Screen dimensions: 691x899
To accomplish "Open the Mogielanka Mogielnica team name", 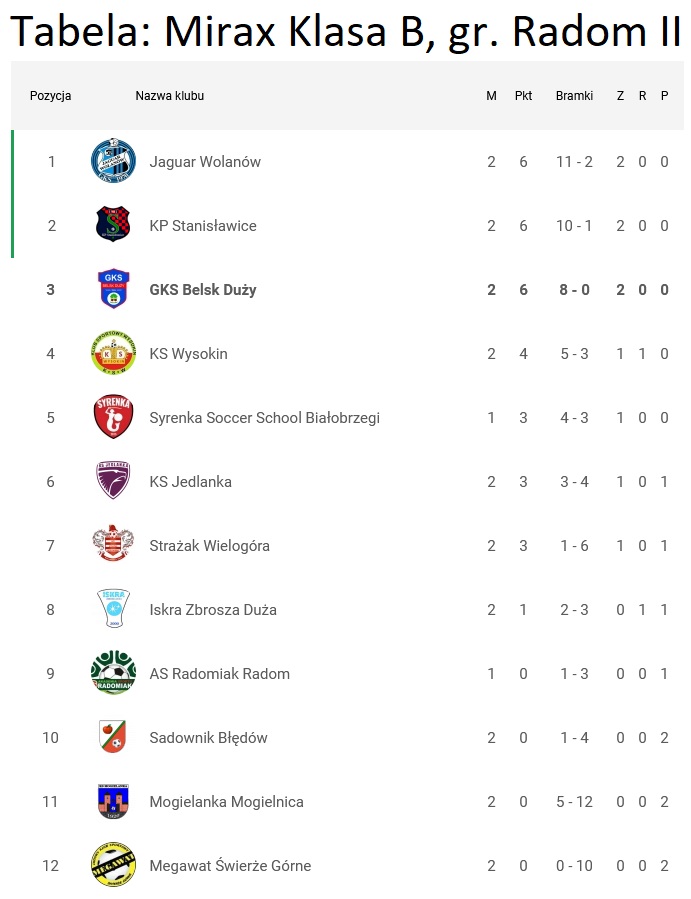I will [x=226, y=802].
